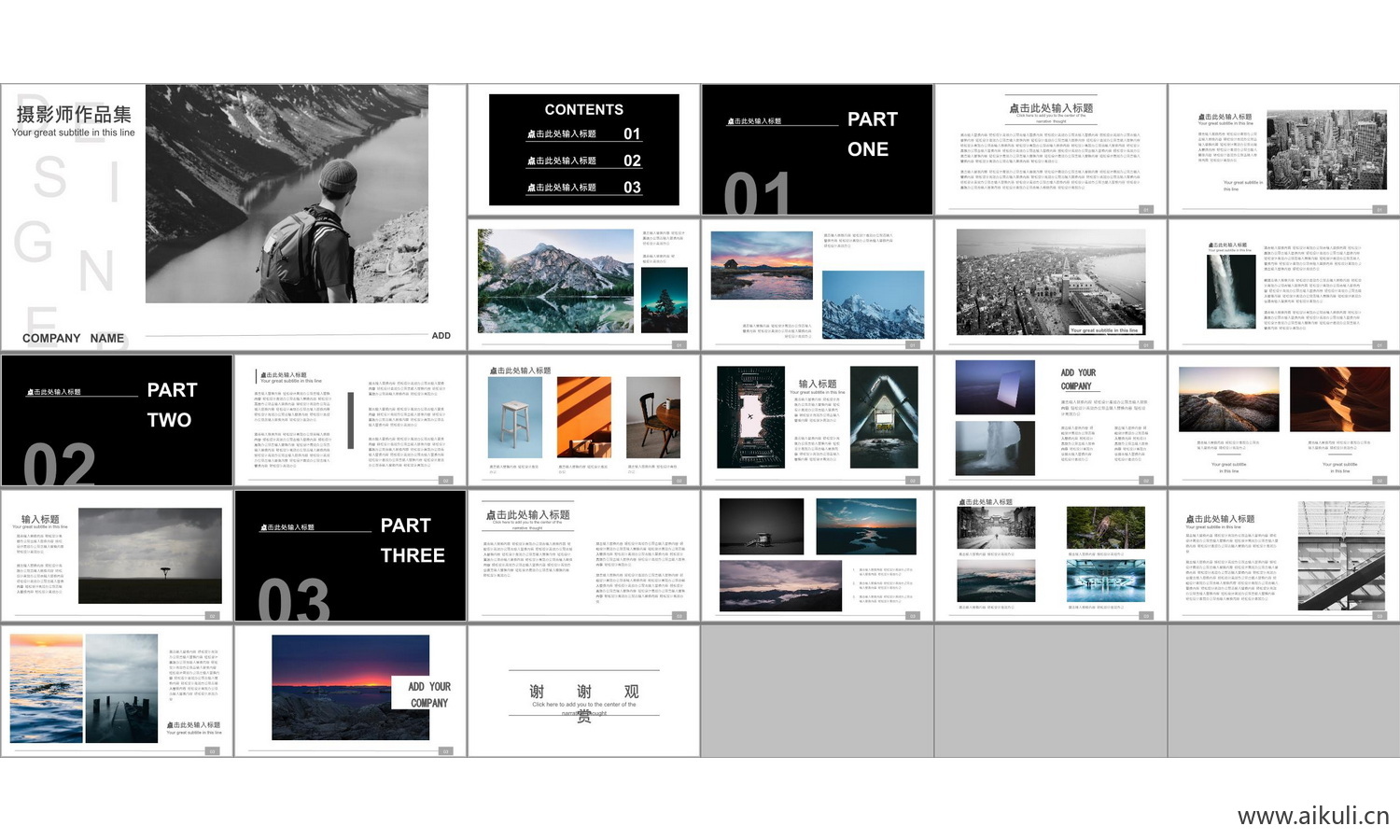Select the building courtyard with airplane slide
Image resolution: width=1400 pixels, height=840 pixels.
click(x=817, y=420)
